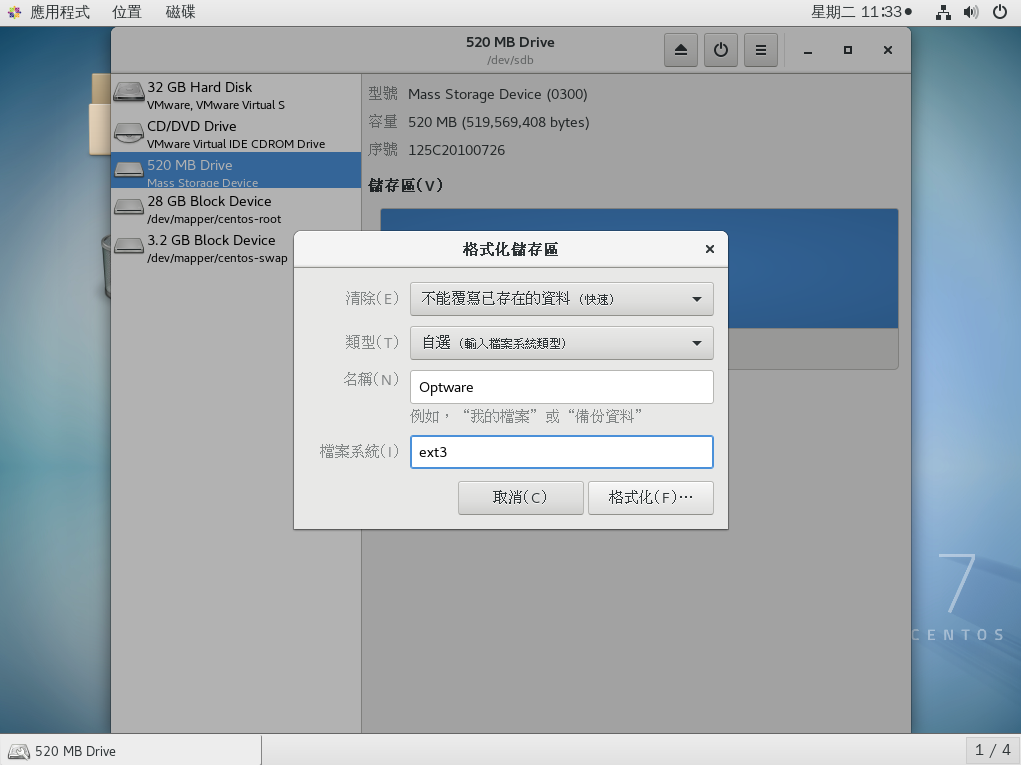The height and width of the screenshot is (765, 1021).
Task: Click the system power icon in top bar
Action: click(1000, 12)
